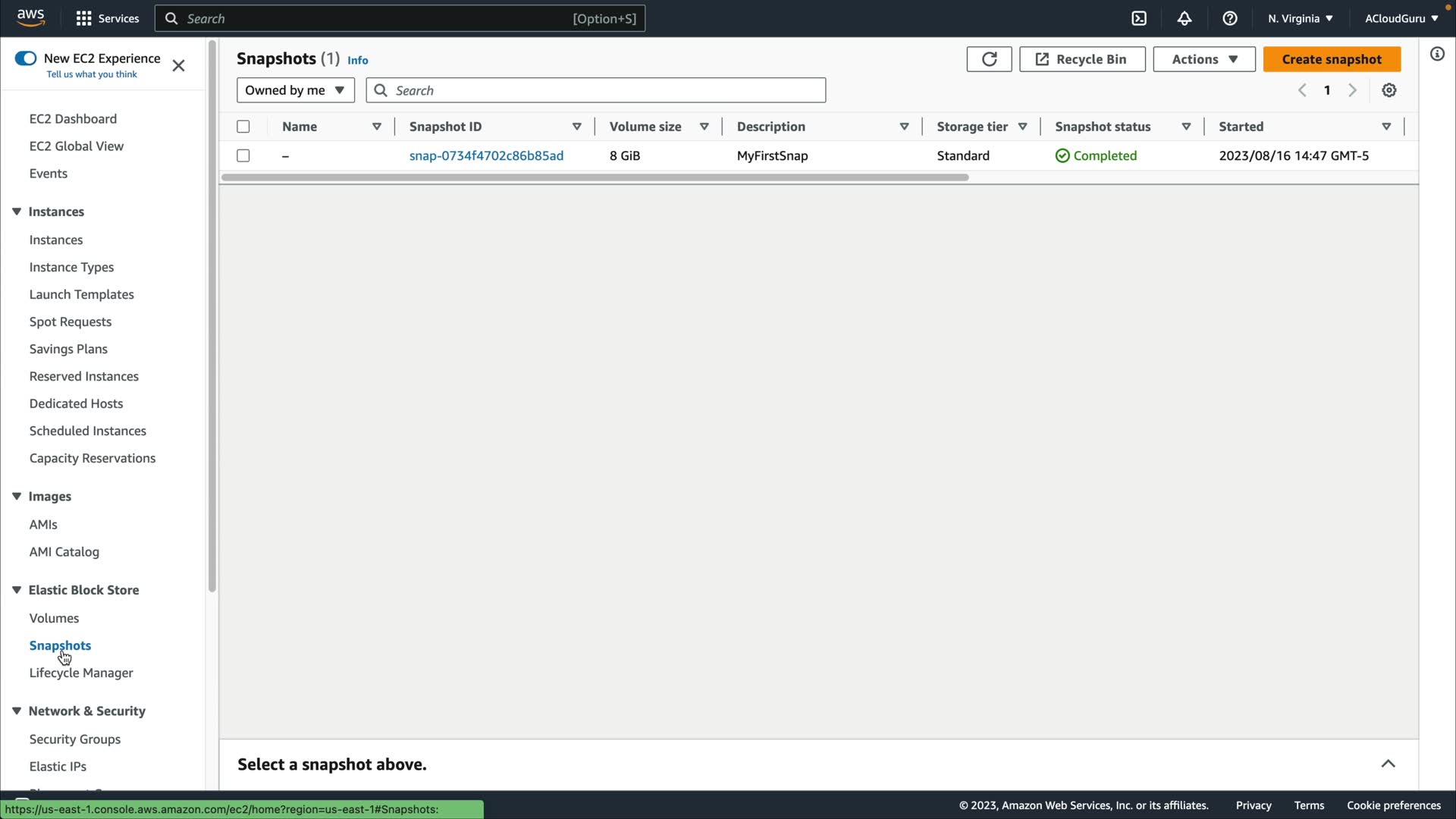Open the notifications bell icon
The image size is (1456, 819).
point(1185,18)
